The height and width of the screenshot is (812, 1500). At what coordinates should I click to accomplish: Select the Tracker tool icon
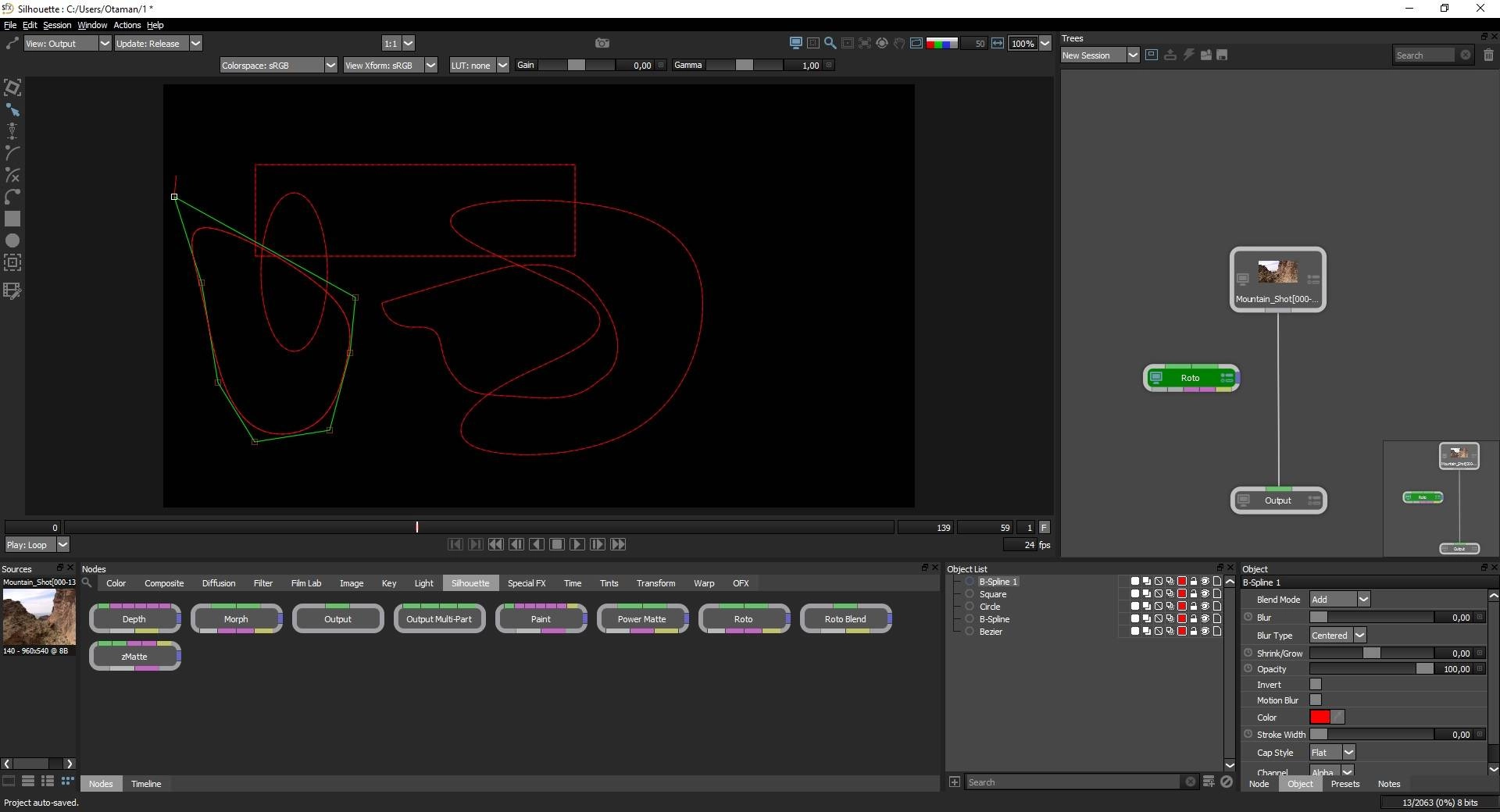point(12,262)
